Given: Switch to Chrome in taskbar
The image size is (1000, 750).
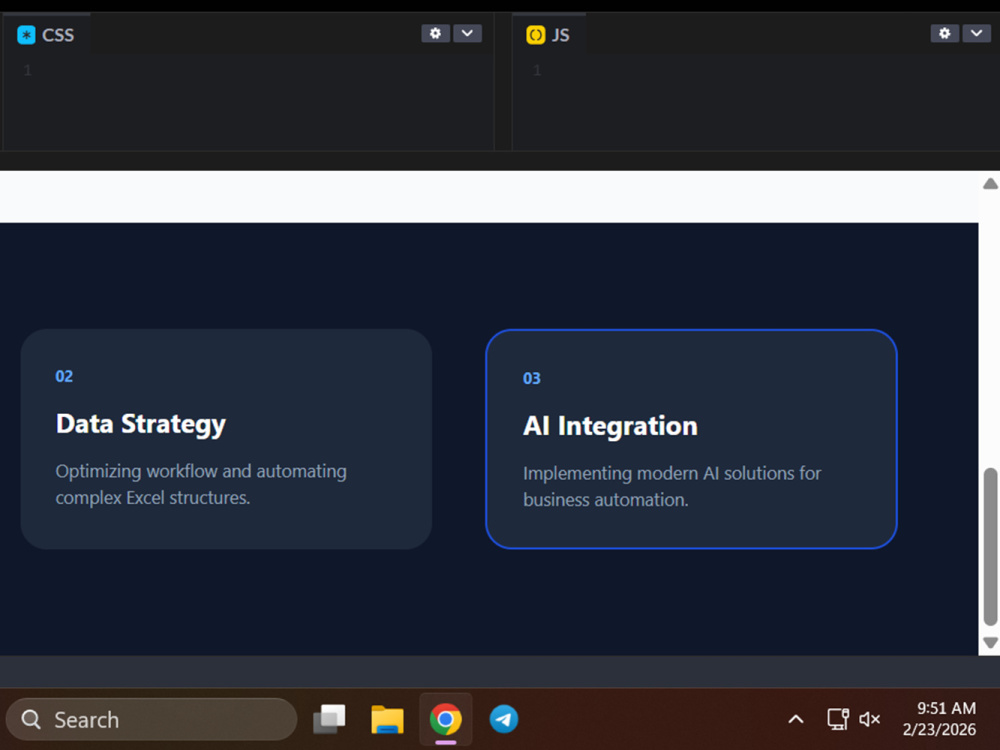Looking at the screenshot, I should click(x=446, y=719).
